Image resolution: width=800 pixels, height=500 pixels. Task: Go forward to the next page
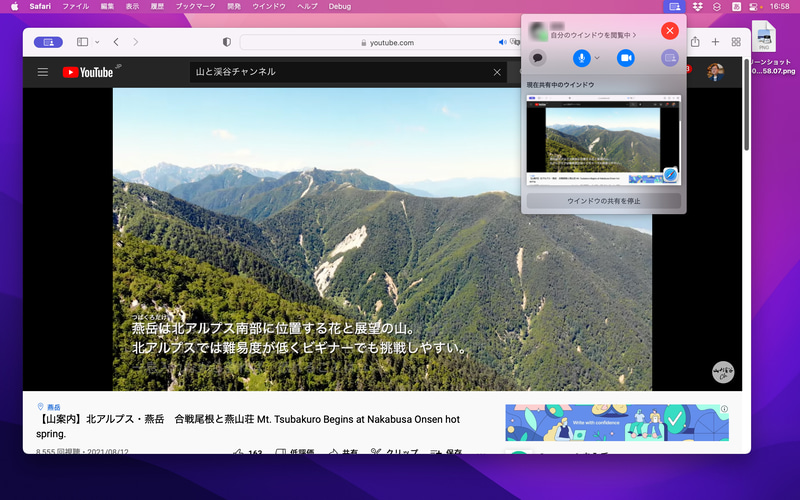tap(135, 42)
